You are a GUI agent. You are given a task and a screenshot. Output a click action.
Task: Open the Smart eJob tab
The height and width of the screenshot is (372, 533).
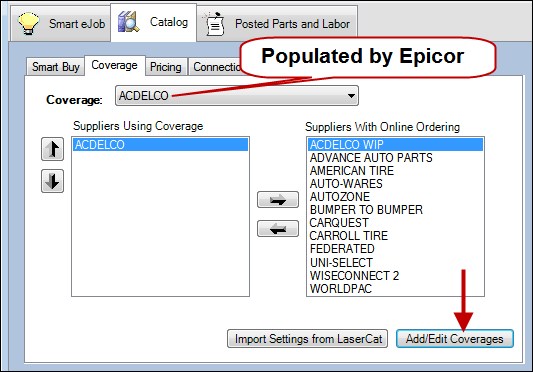pos(61,24)
